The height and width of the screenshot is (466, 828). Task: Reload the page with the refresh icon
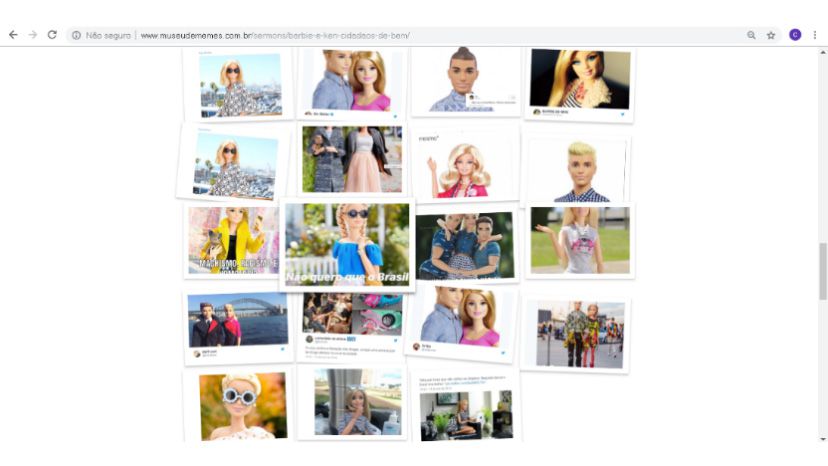click(x=52, y=35)
